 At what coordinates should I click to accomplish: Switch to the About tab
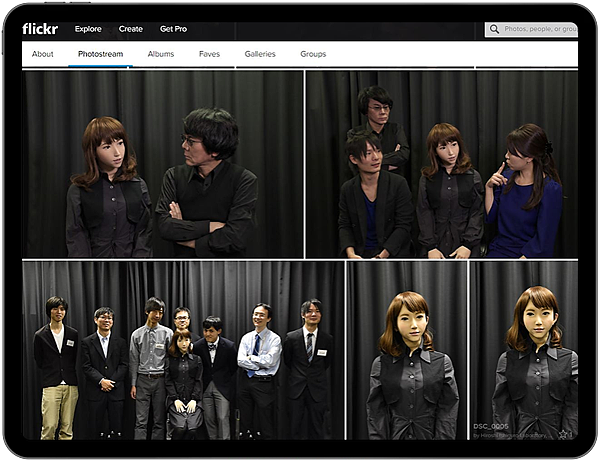(x=43, y=54)
